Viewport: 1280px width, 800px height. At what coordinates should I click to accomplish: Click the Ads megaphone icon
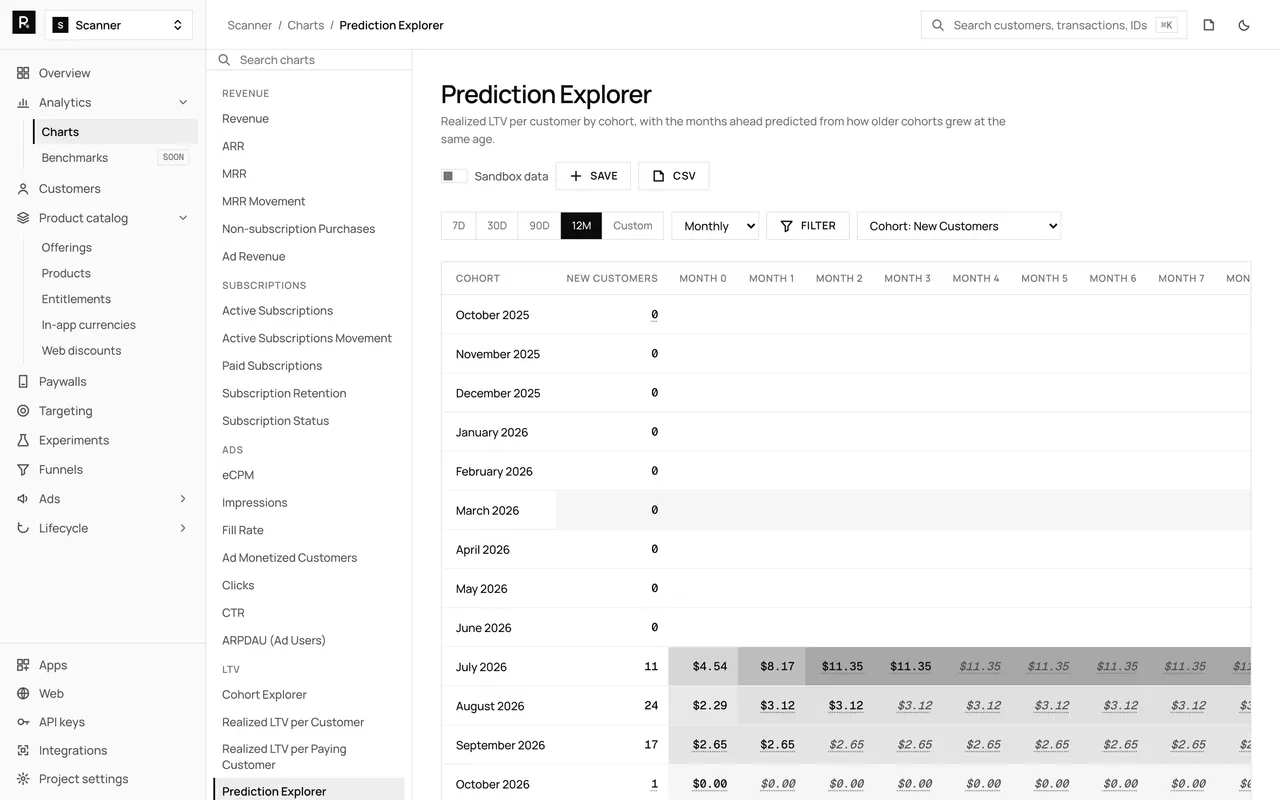tap(23, 499)
